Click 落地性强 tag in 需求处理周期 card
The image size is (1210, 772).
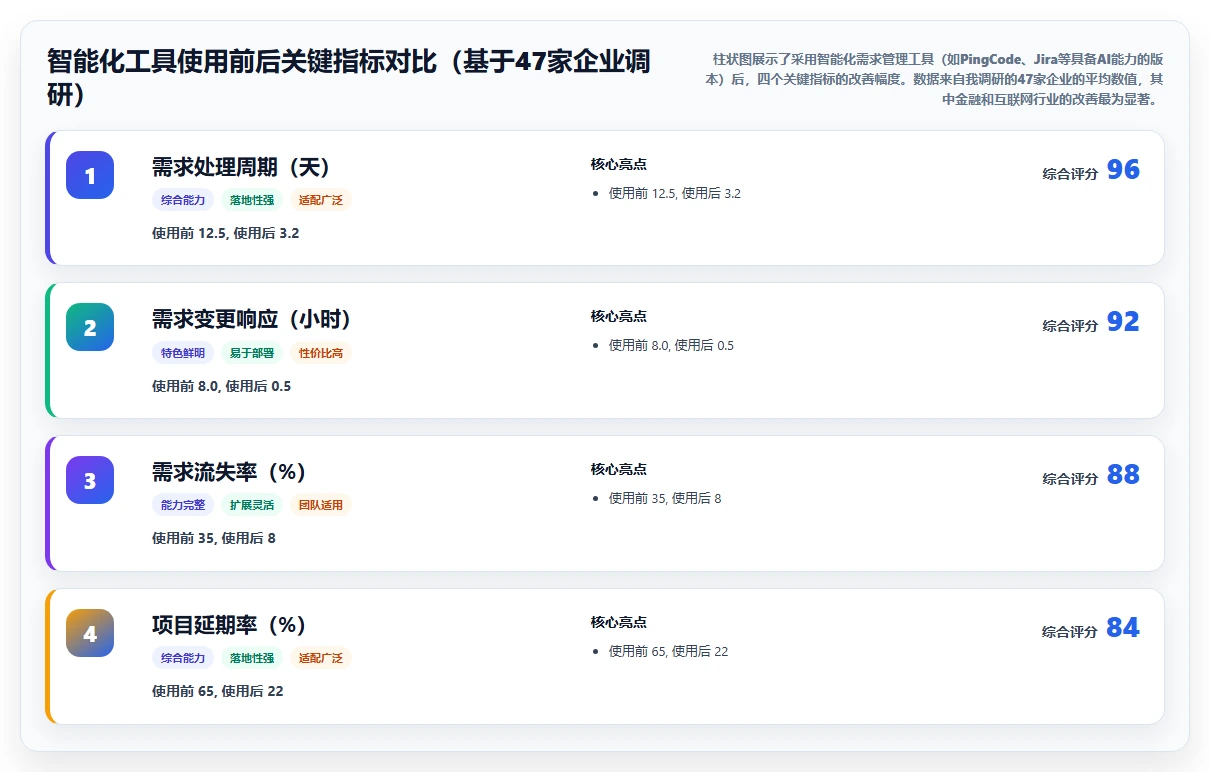(252, 200)
